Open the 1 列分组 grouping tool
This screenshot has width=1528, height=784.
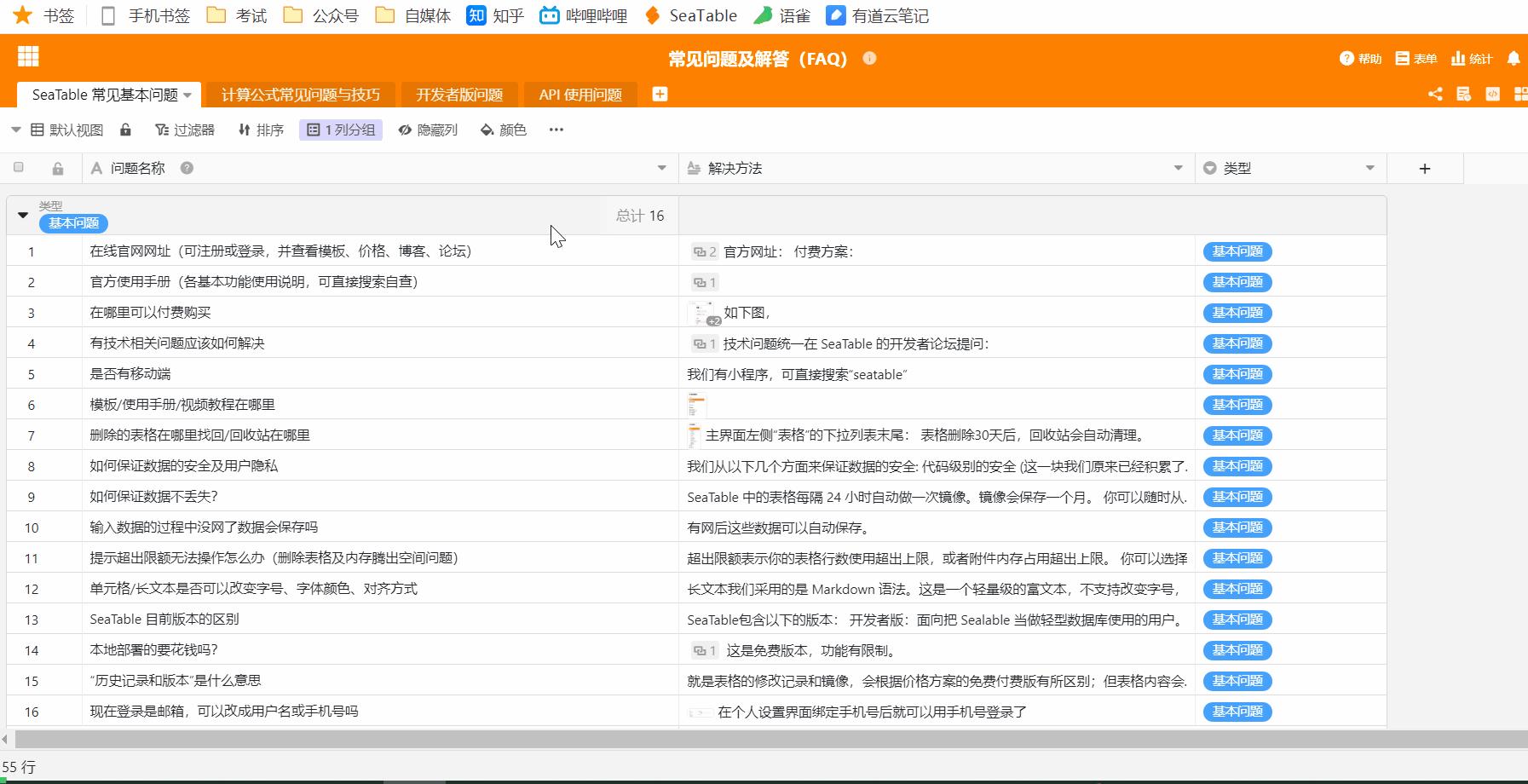[341, 130]
